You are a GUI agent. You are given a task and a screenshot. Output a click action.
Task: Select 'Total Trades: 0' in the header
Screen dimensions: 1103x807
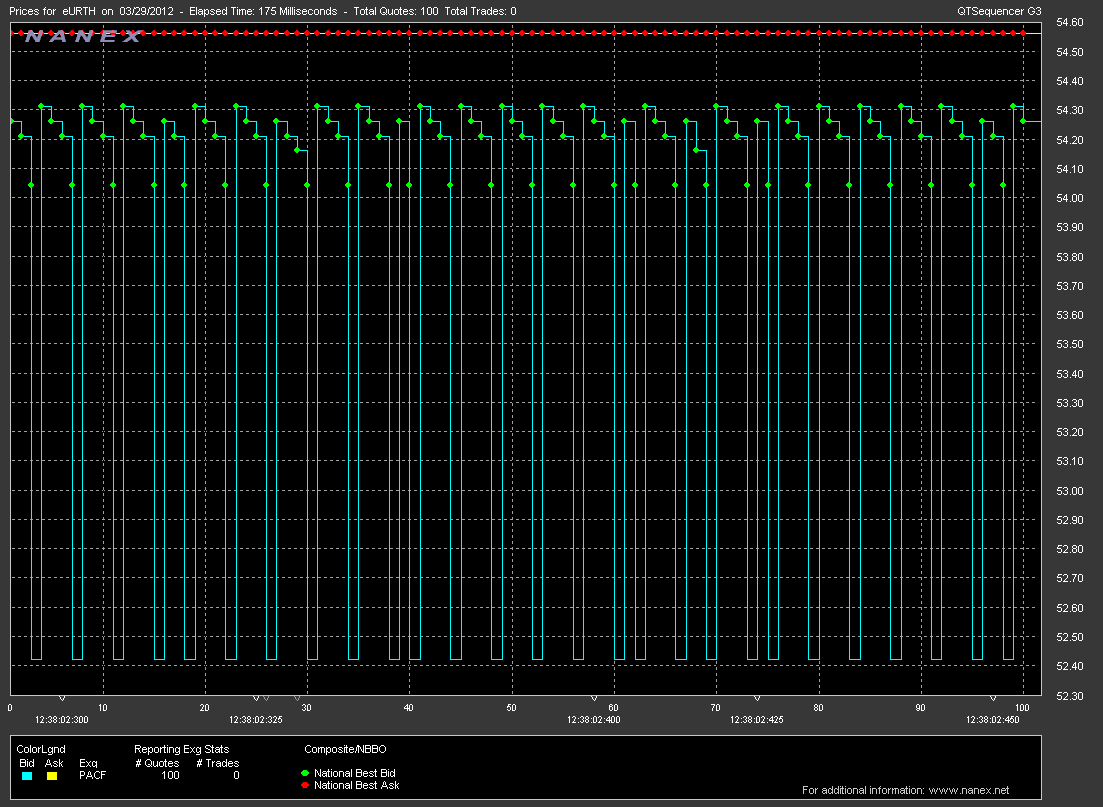click(480, 11)
